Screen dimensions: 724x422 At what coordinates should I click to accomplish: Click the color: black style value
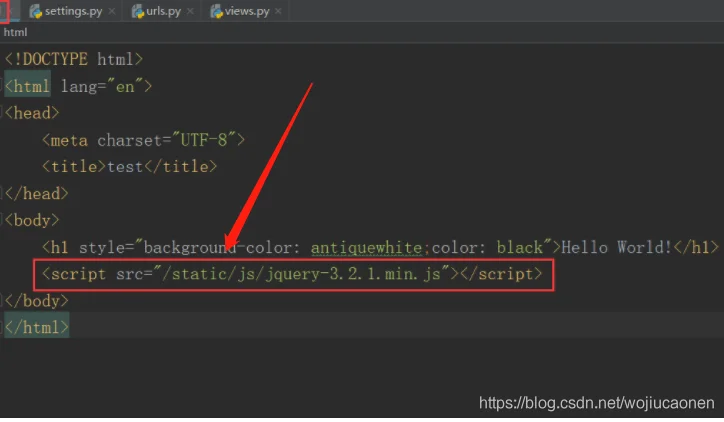(487, 248)
